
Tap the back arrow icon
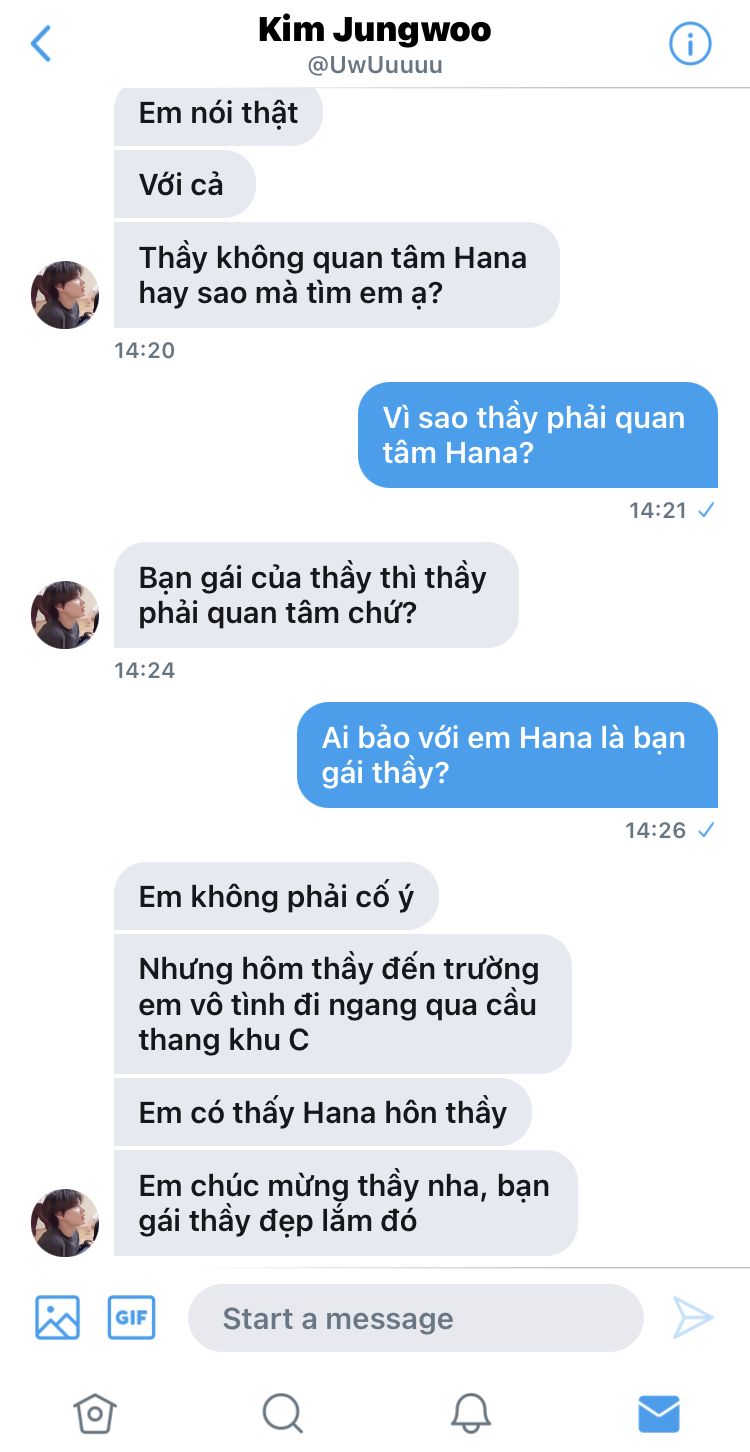click(41, 44)
